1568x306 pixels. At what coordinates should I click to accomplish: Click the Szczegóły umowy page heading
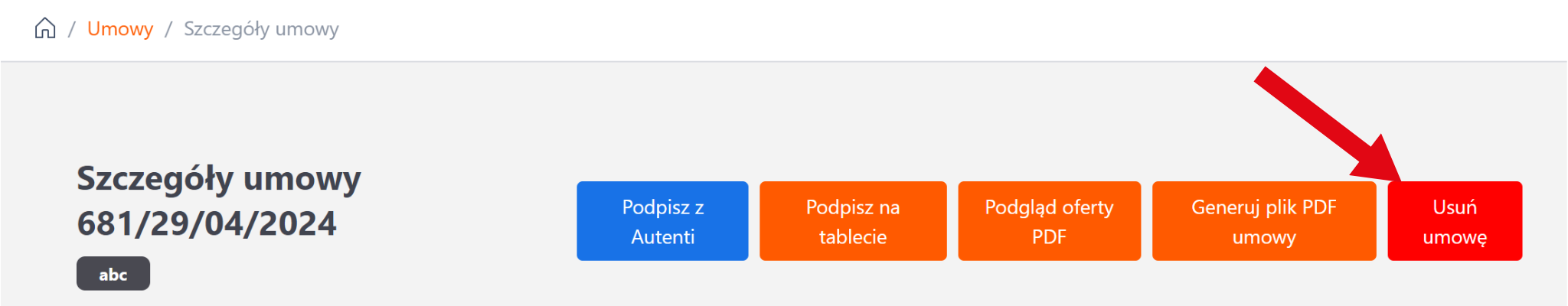click(x=219, y=178)
